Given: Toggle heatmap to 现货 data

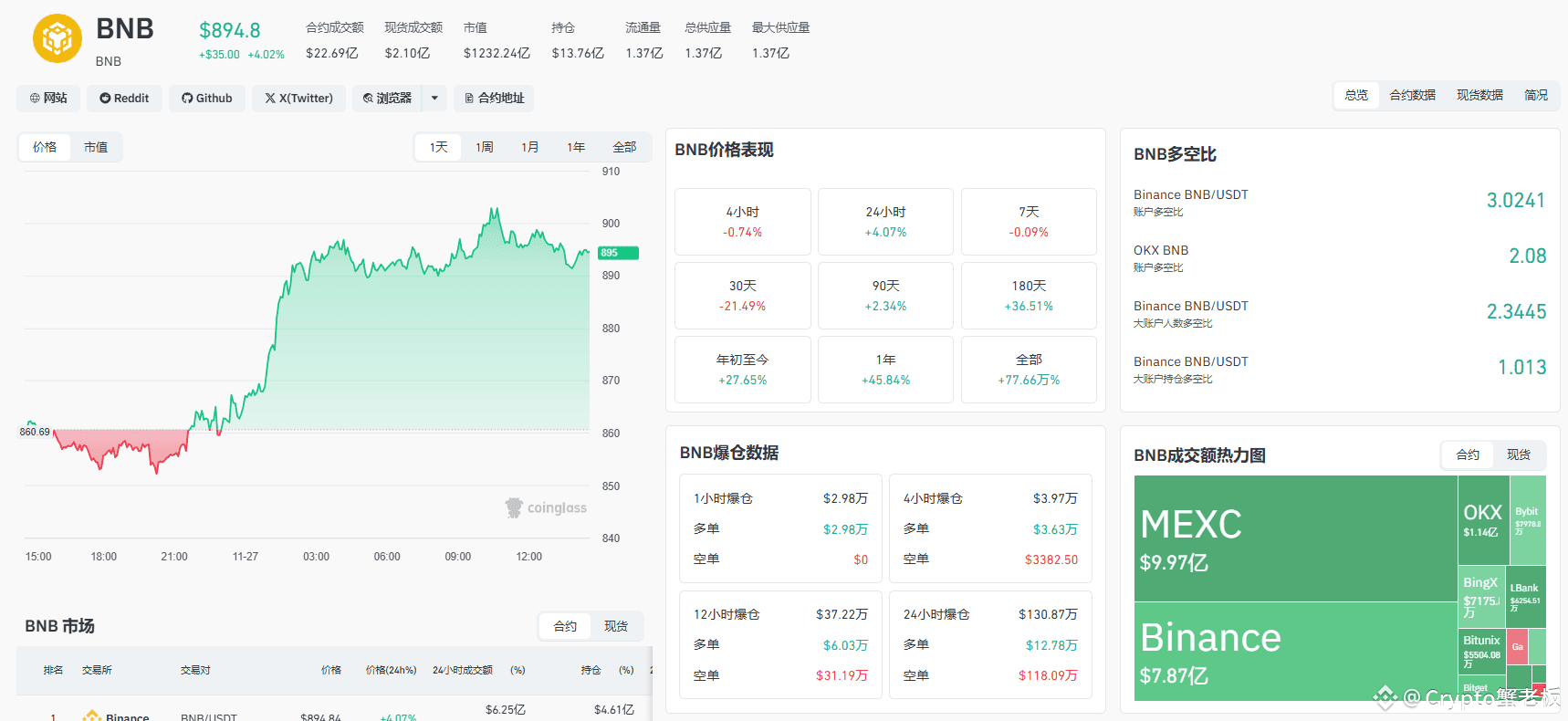Looking at the screenshot, I should click(x=1518, y=455).
